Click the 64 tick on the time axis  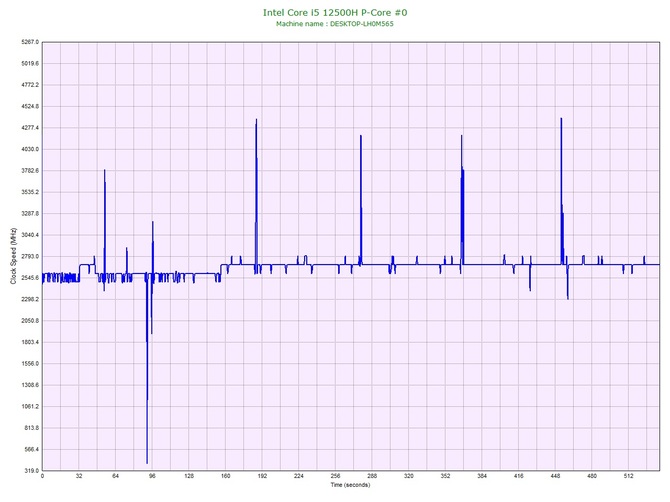pyautogui.click(x=115, y=476)
